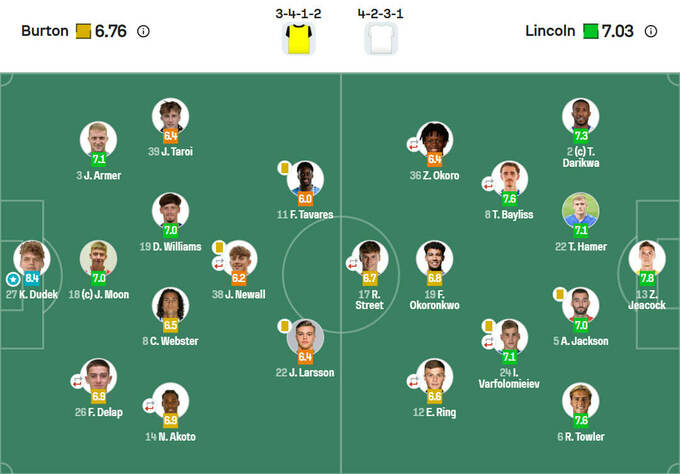Click the info icon beside Lincoln's rating
This screenshot has width=680, height=474.
651,31
